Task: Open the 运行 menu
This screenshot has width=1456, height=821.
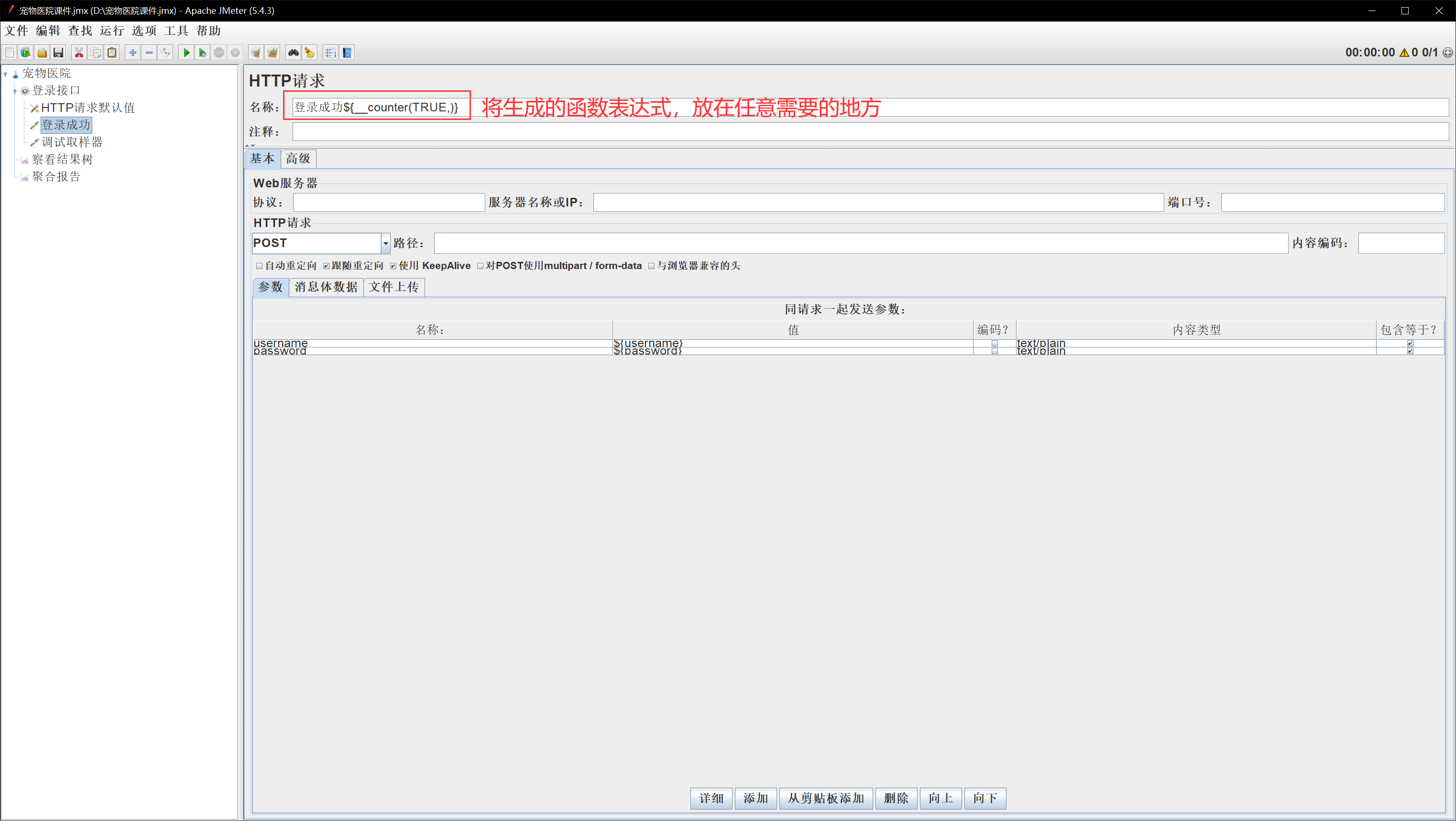Action: (111, 31)
